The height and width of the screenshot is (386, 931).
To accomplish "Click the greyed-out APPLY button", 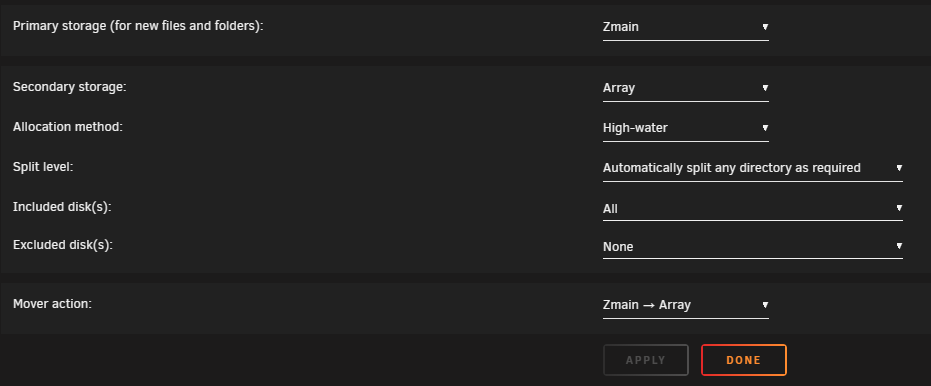I will [645, 360].
